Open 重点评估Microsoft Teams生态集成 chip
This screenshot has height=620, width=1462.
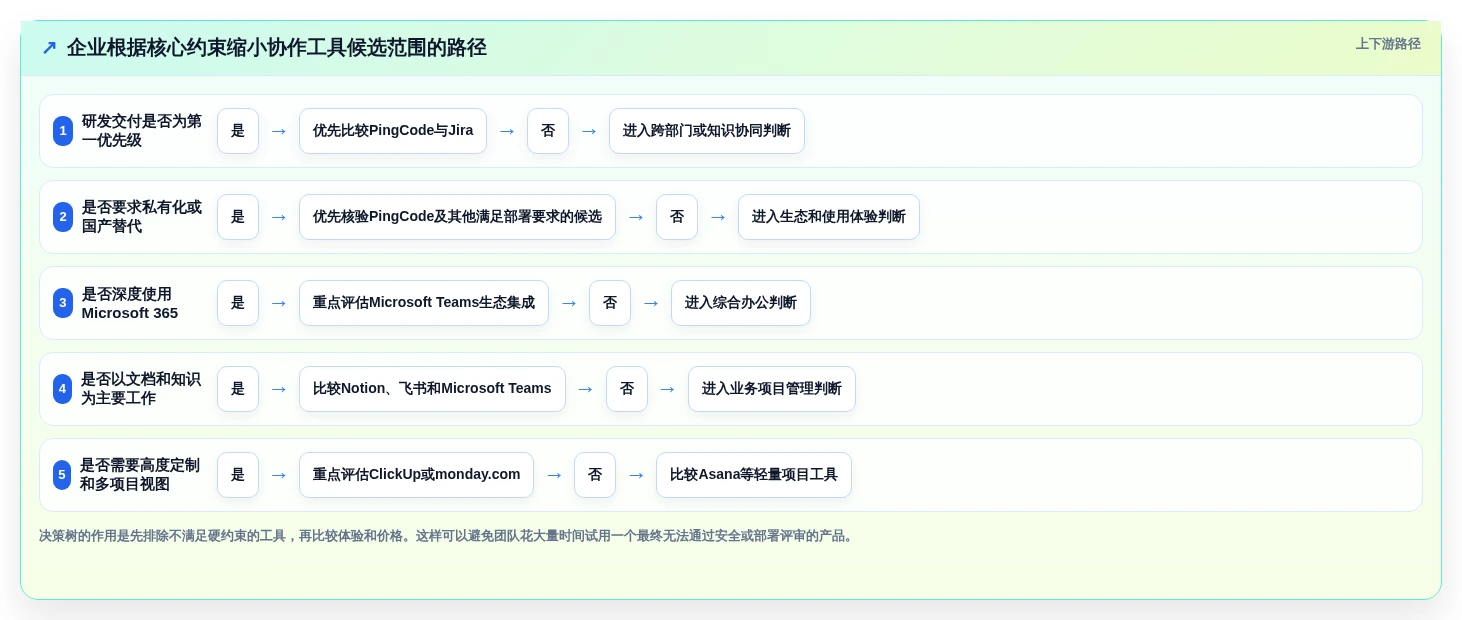pyautogui.click(x=424, y=303)
